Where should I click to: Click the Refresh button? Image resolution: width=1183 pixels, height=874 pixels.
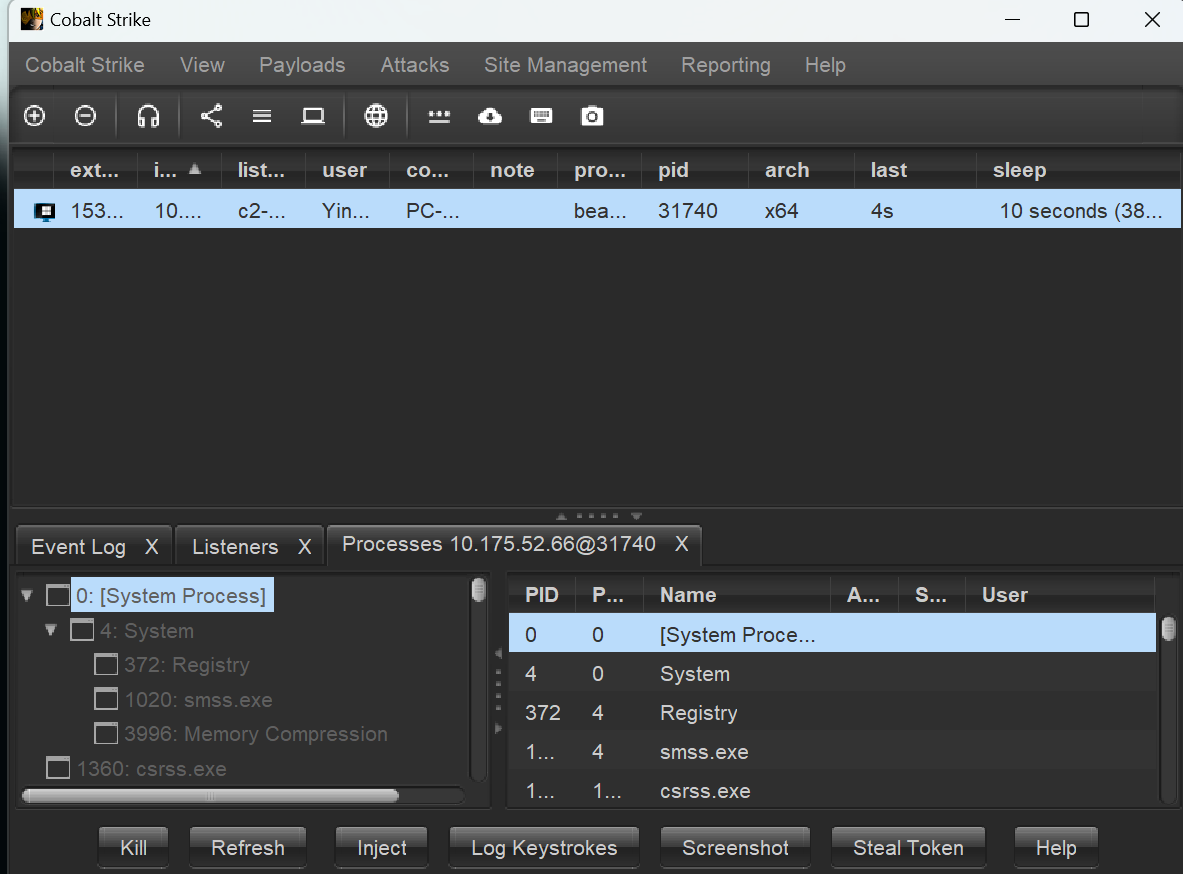247,848
